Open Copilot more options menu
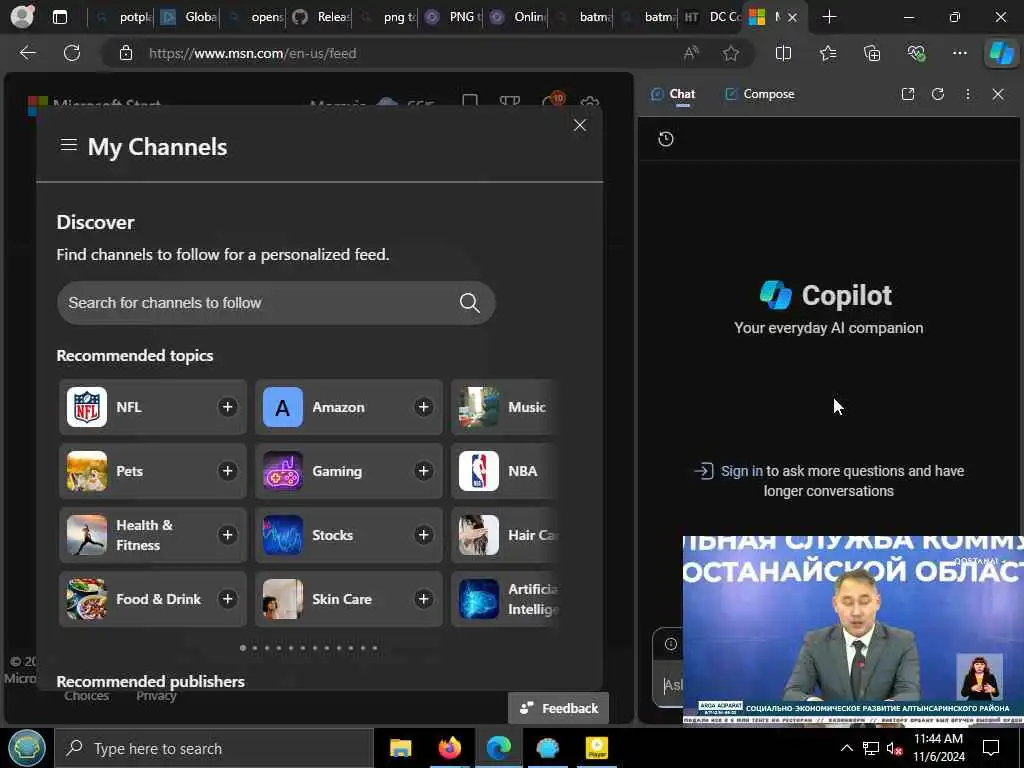 [968, 94]
